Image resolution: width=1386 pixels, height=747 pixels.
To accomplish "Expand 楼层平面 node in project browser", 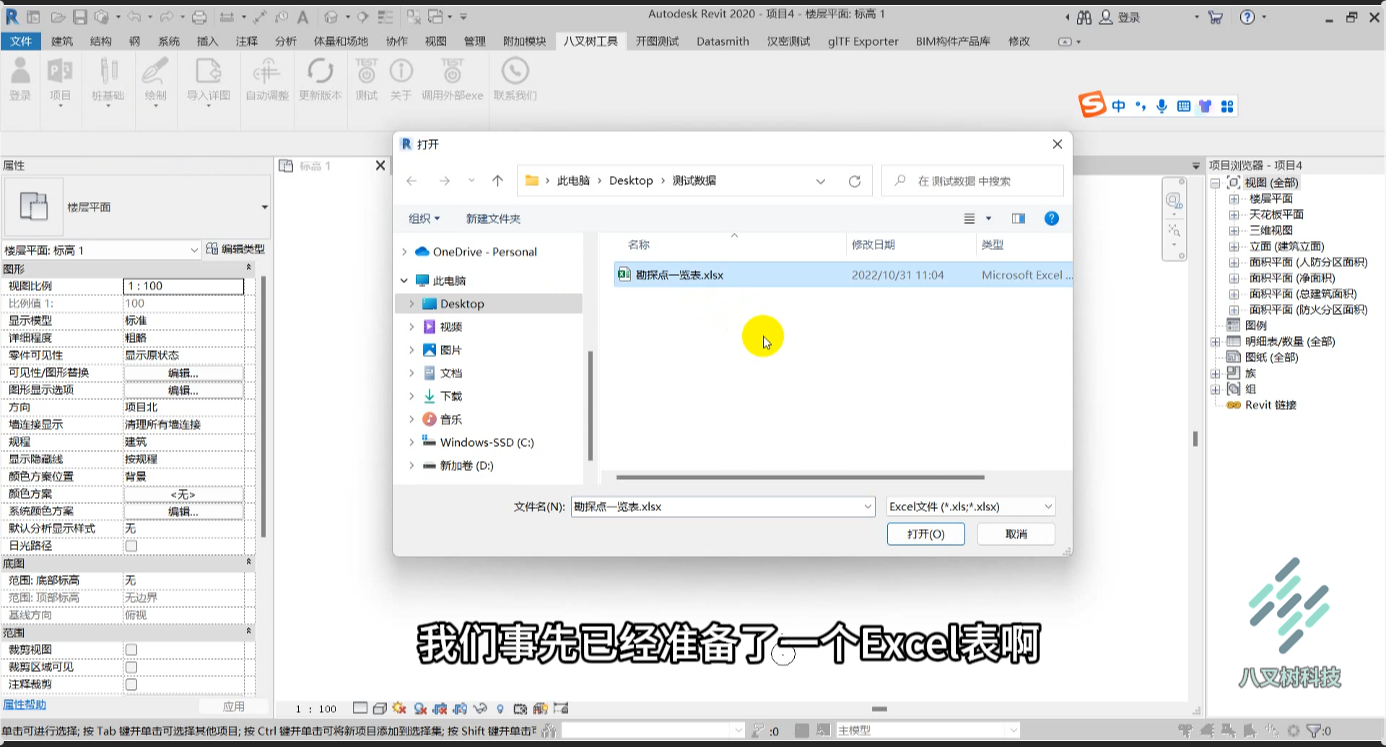I will 1234,199.
